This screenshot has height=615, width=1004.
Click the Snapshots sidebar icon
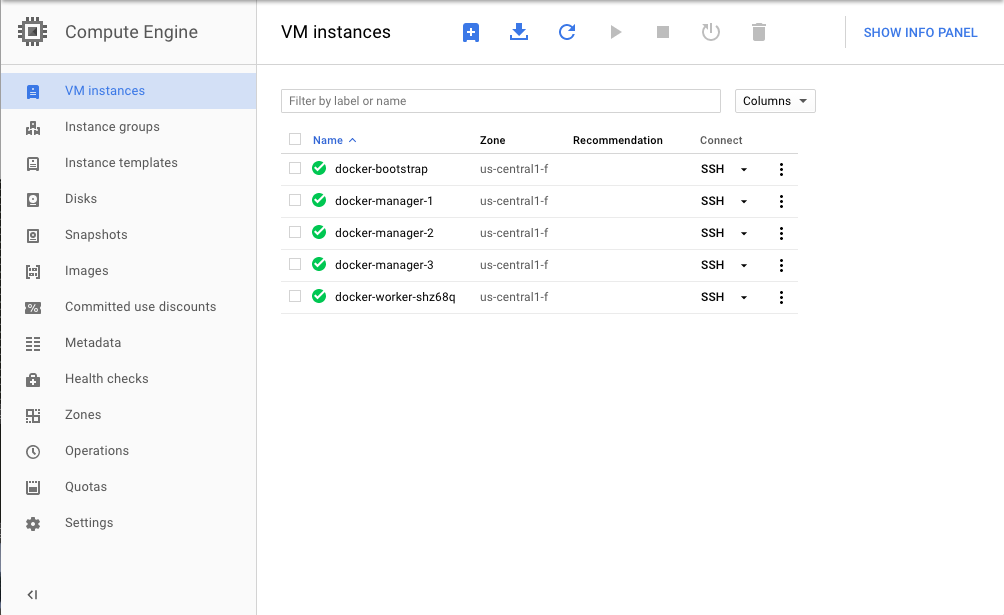(33, 235)
